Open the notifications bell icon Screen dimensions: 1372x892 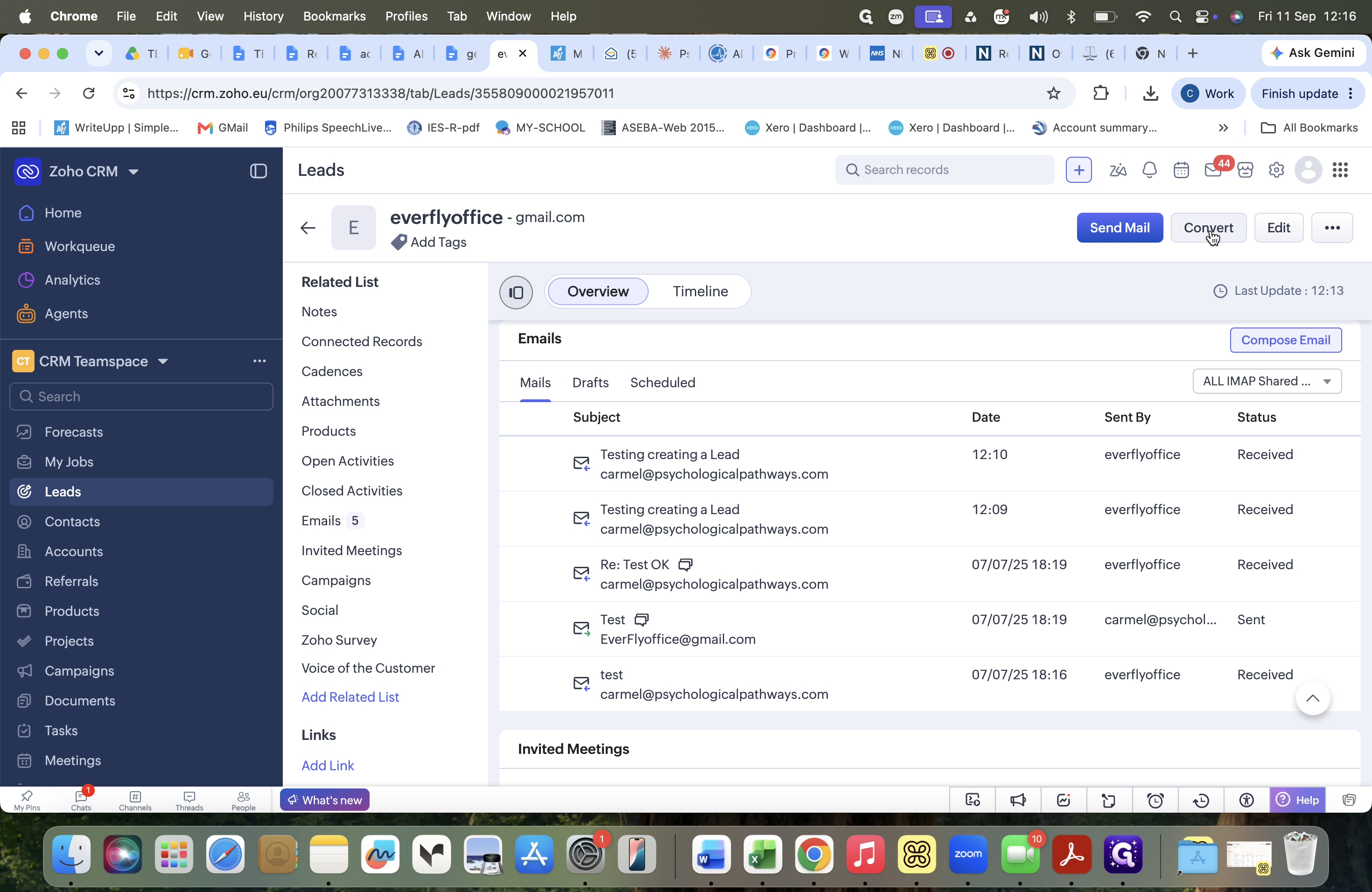(x=1149, y=170)
